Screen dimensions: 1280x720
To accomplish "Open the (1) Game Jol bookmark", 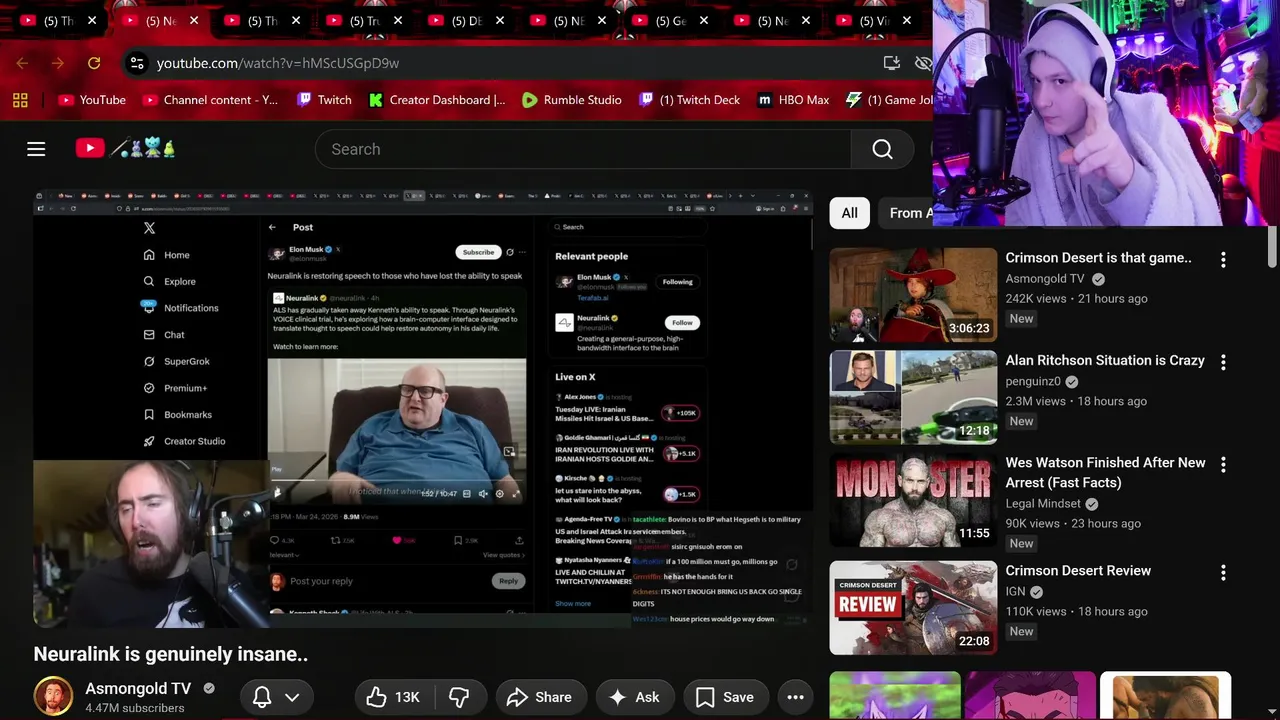I will pos(889,100).
